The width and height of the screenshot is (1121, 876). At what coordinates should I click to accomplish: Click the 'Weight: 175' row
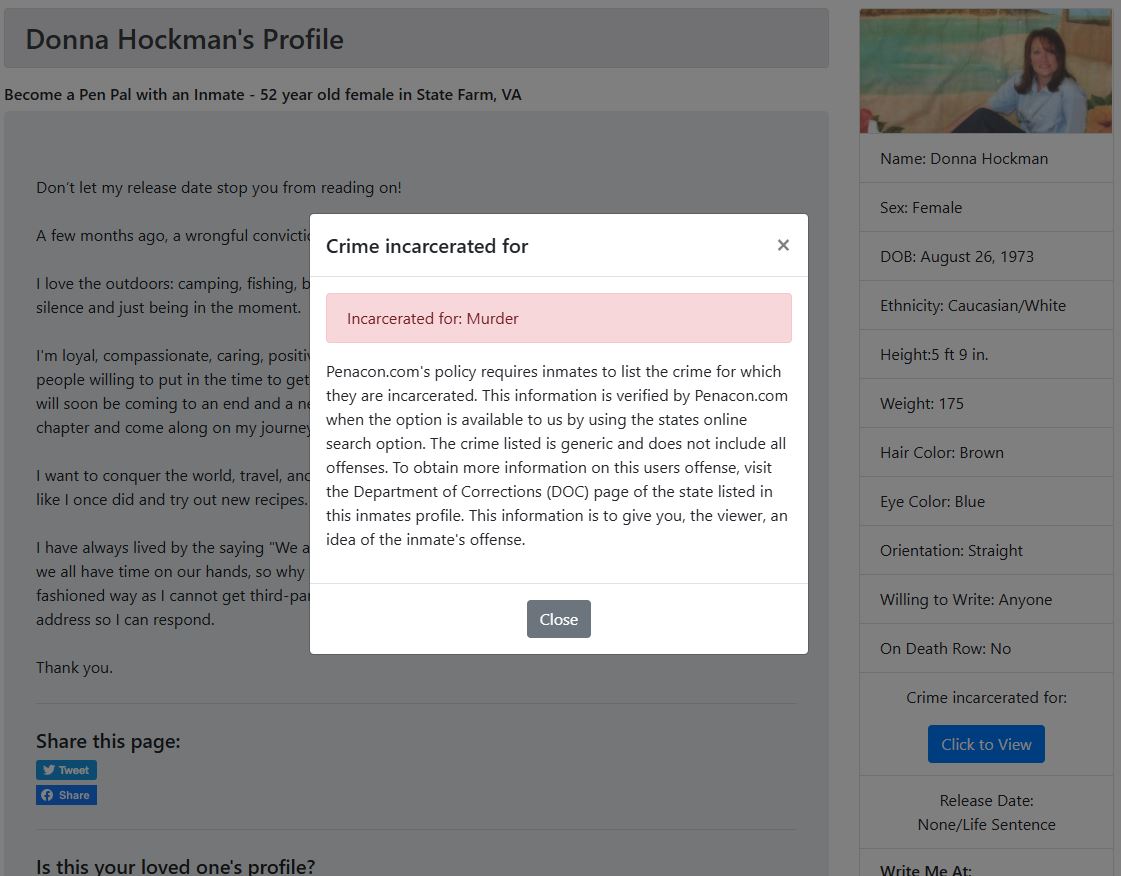pyautogui.click(x=985, y=403)
